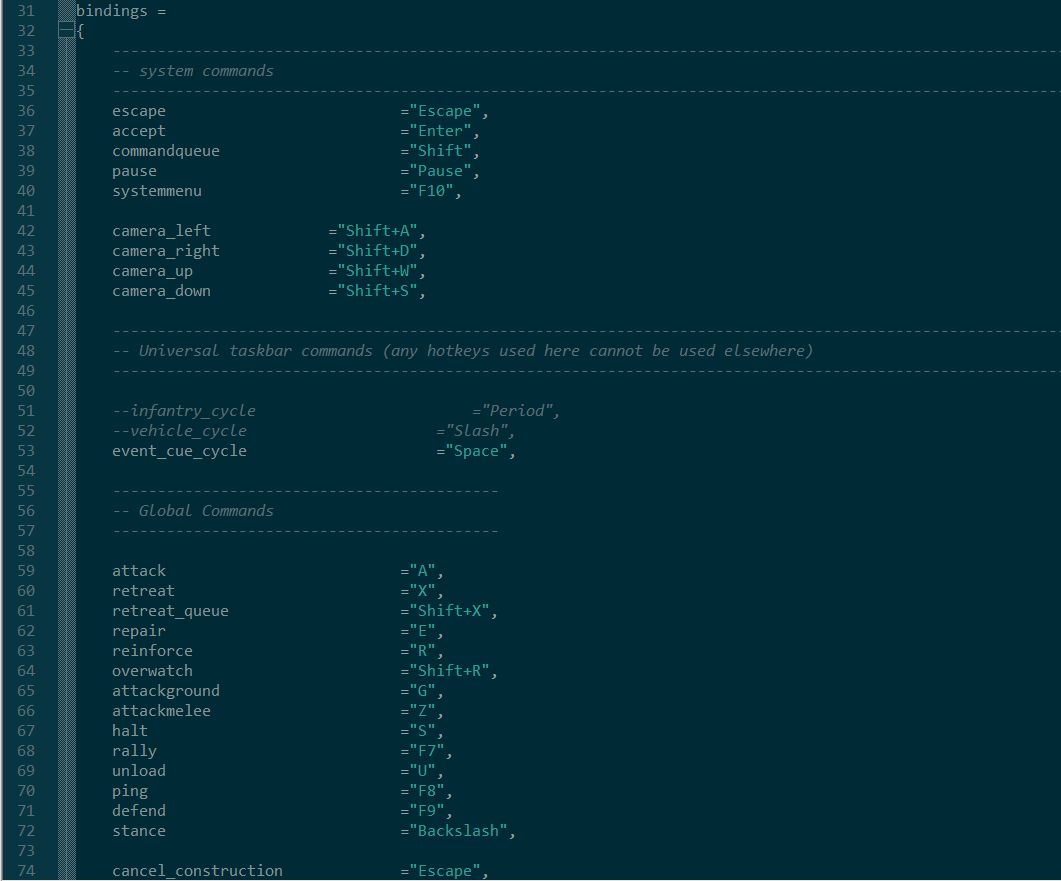Place cursor on the "bindings" keyword
The height and width of the screenshot is (881, 1061).
tap(112, 11)
